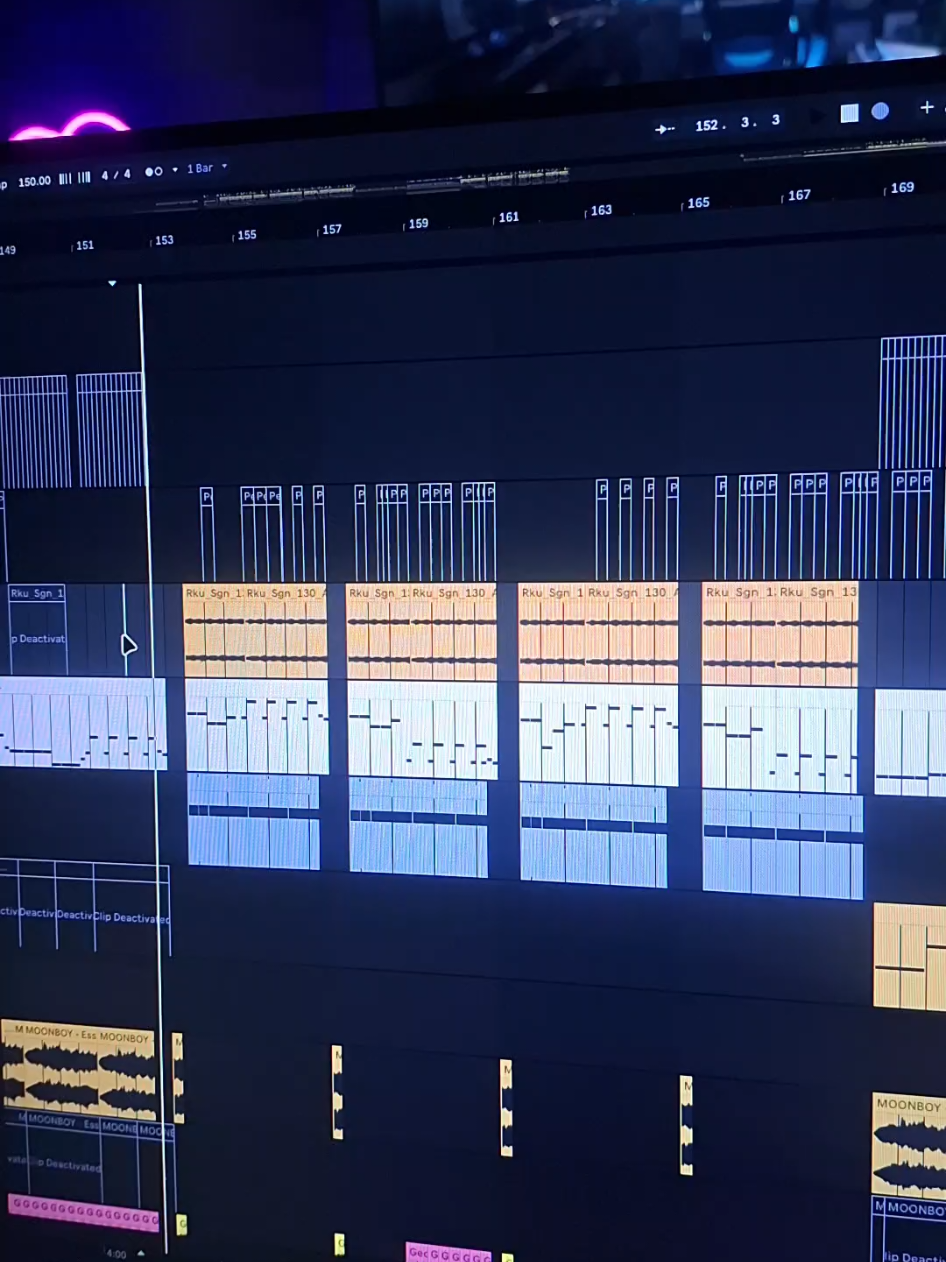946x1262 pixels.
Task: Toggle the metronome two-circle icon
Action: click(x=153, y=172)
